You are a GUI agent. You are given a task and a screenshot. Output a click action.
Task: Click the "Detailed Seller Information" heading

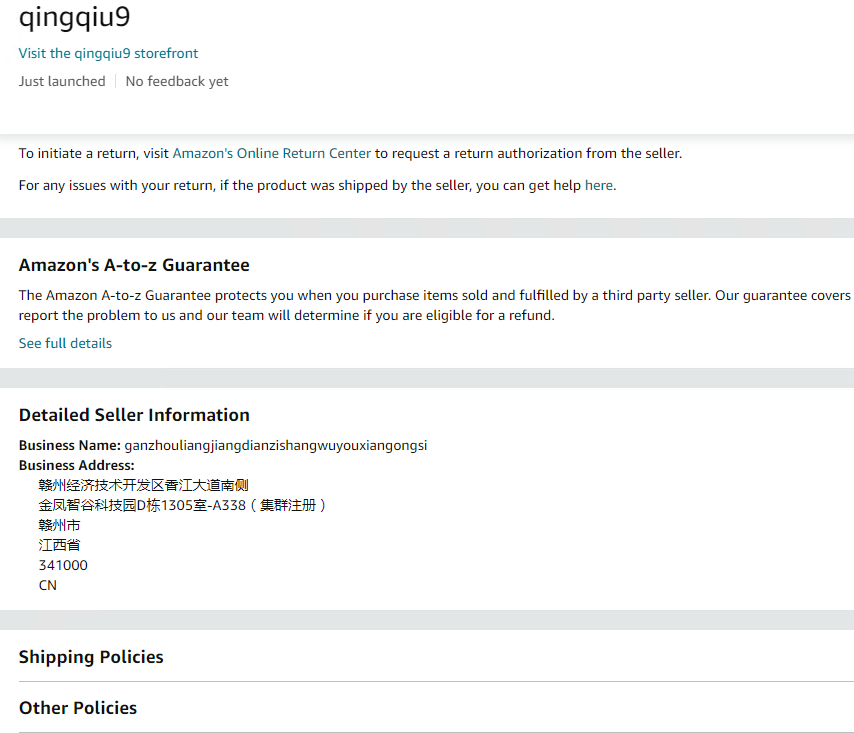tap(134, 415)
